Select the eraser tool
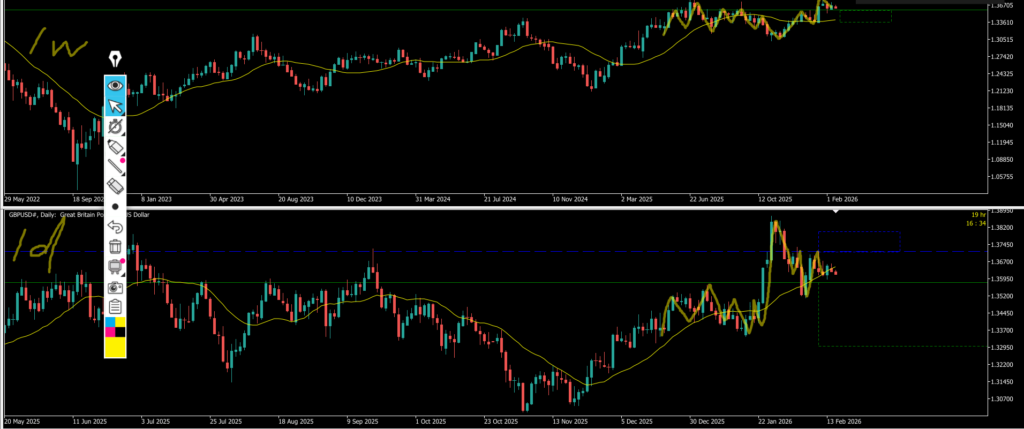 116,186
